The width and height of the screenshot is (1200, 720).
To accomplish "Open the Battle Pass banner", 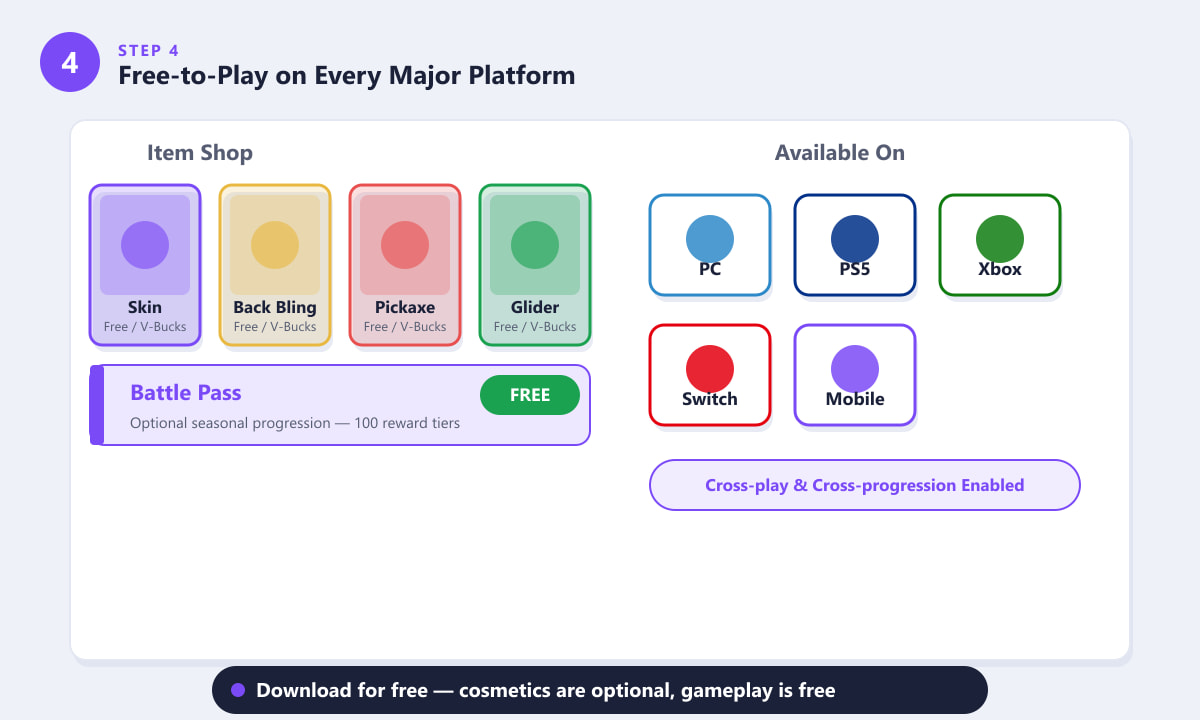I will [x=340, y=405].
